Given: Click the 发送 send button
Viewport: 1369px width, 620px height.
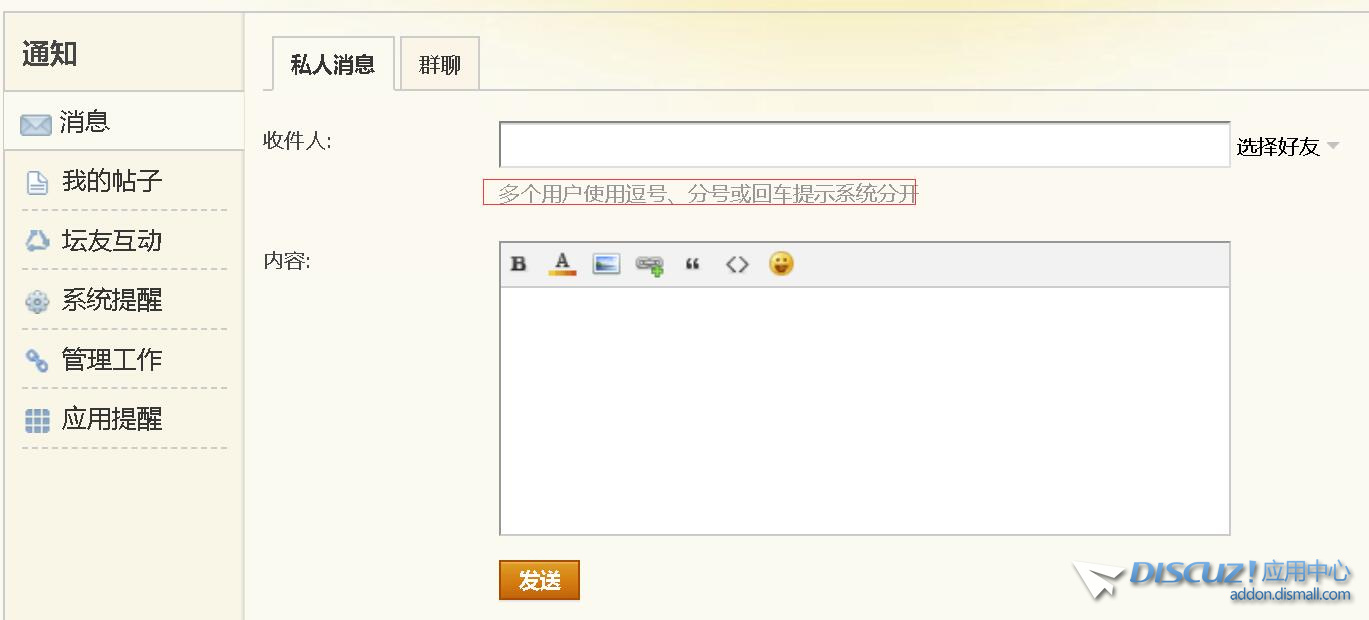Looking at the screenshot, I should tap(539, 580).
